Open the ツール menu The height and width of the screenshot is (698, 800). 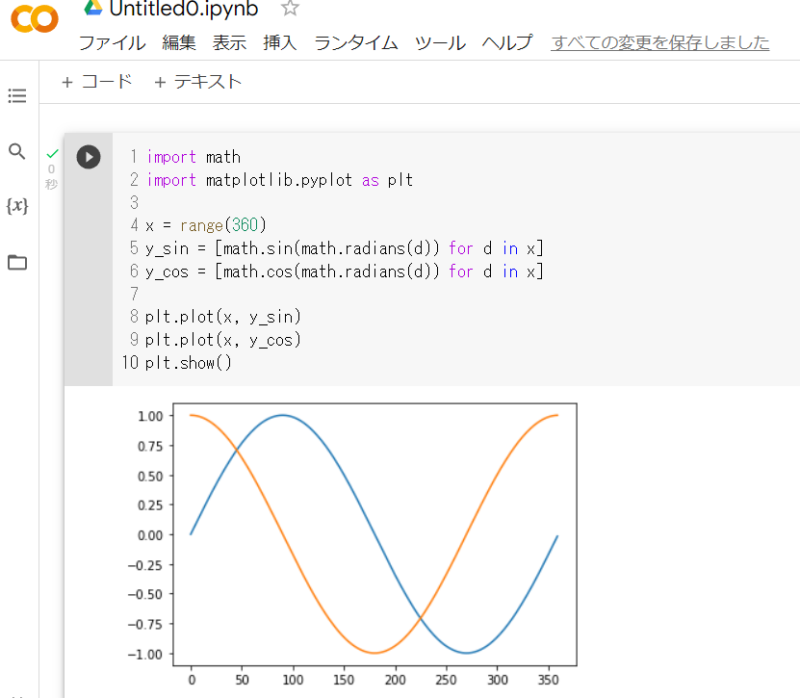(x=440, y=43)
